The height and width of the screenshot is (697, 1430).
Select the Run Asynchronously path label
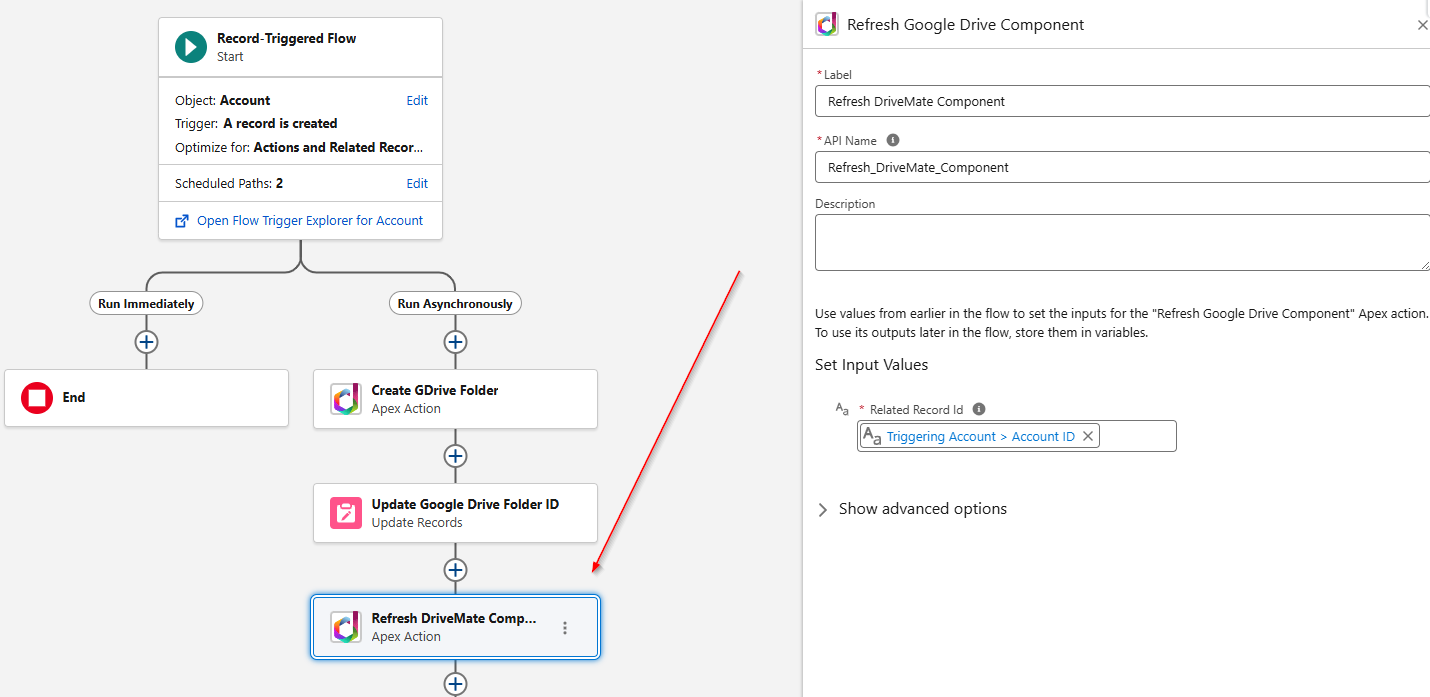point(455,303)
